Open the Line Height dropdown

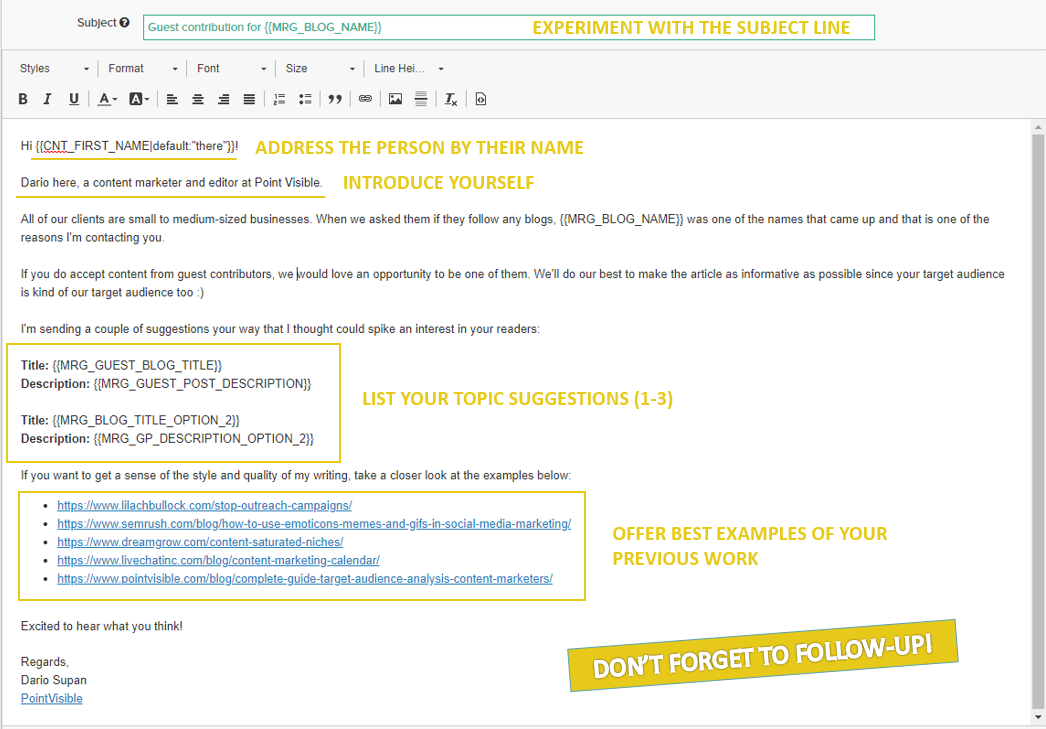[x=408, y=69]
